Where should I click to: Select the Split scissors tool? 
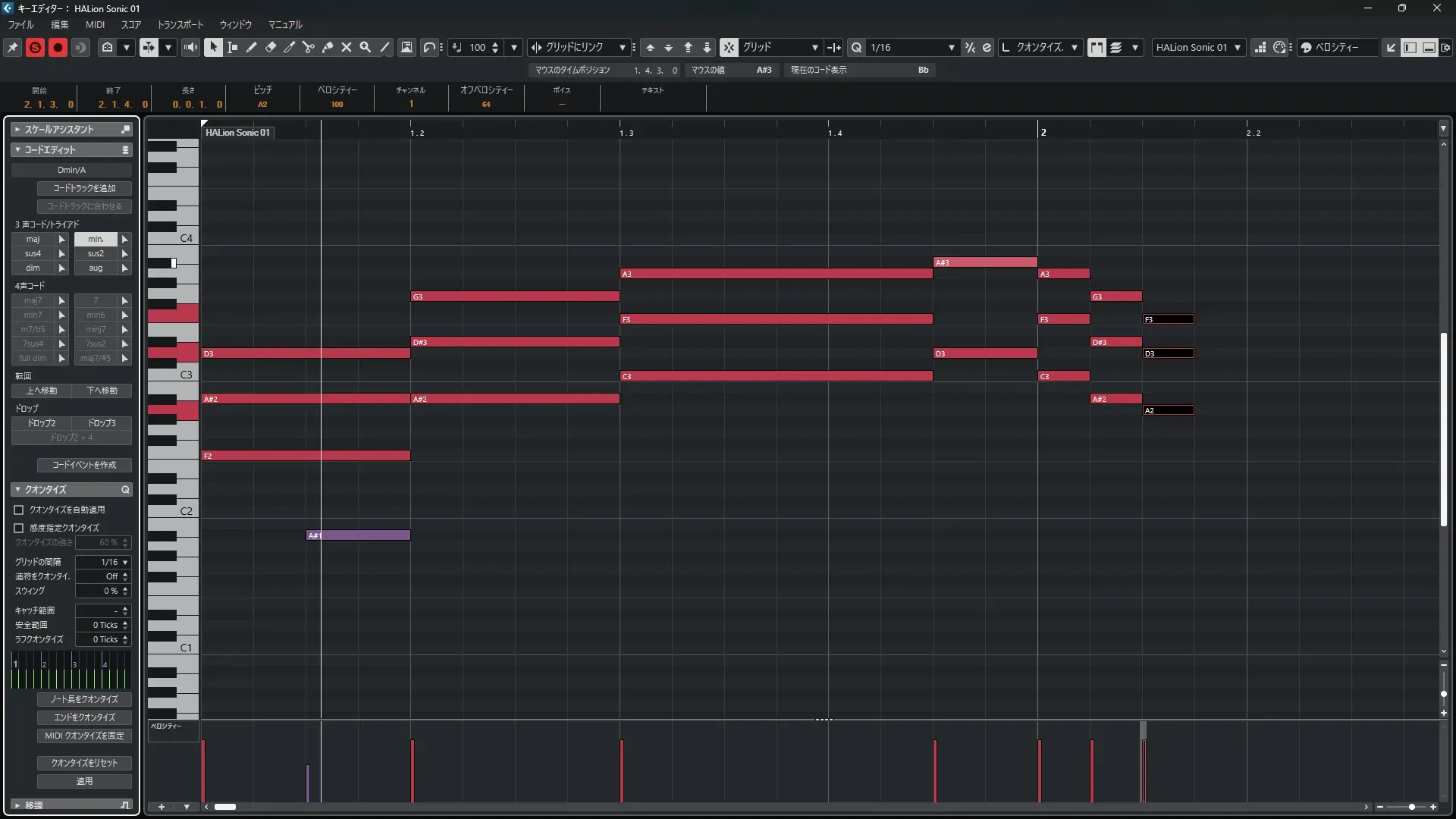tap(308, 47)
